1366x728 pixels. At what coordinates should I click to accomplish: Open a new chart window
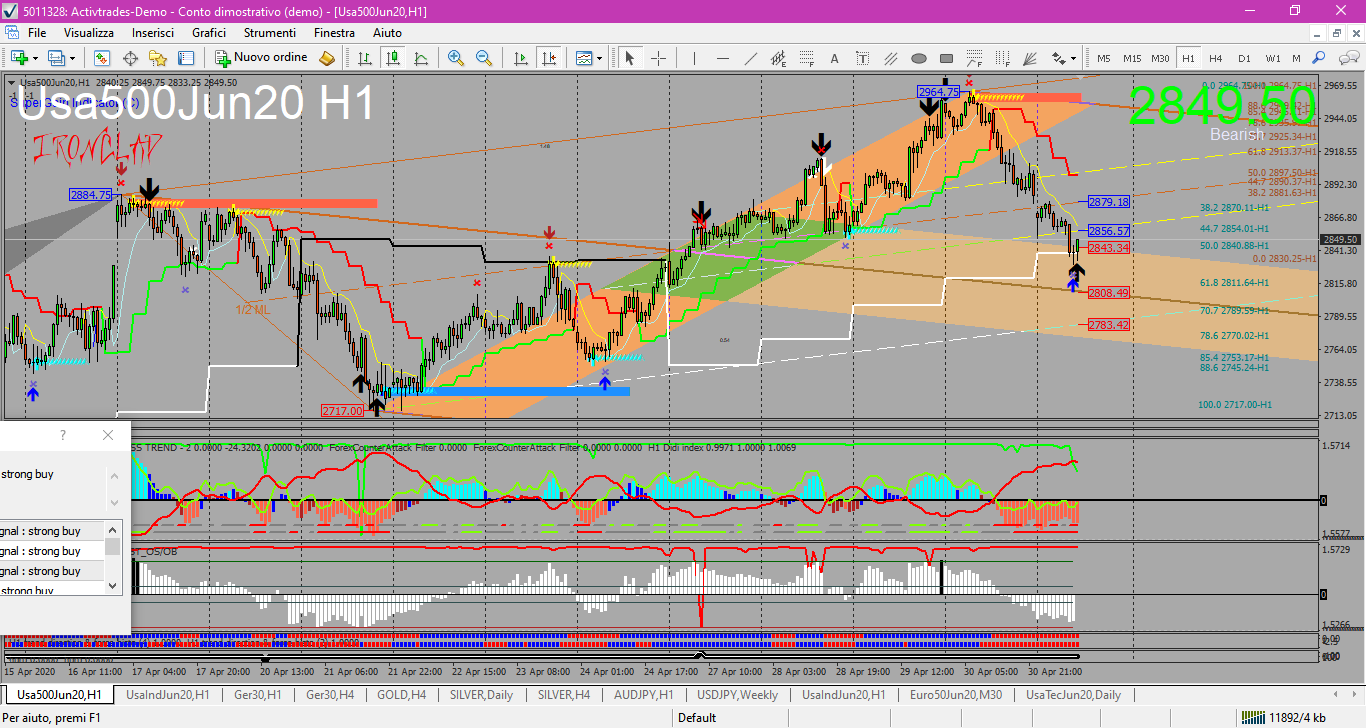pos(19,58)
